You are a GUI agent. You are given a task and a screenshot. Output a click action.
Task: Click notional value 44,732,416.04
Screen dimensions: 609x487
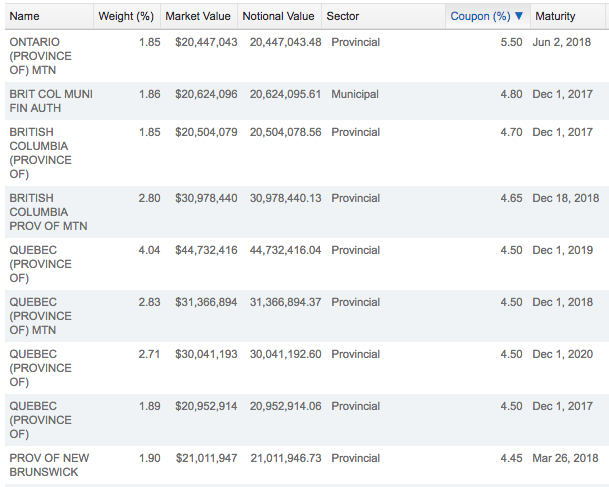pos(285,250)
